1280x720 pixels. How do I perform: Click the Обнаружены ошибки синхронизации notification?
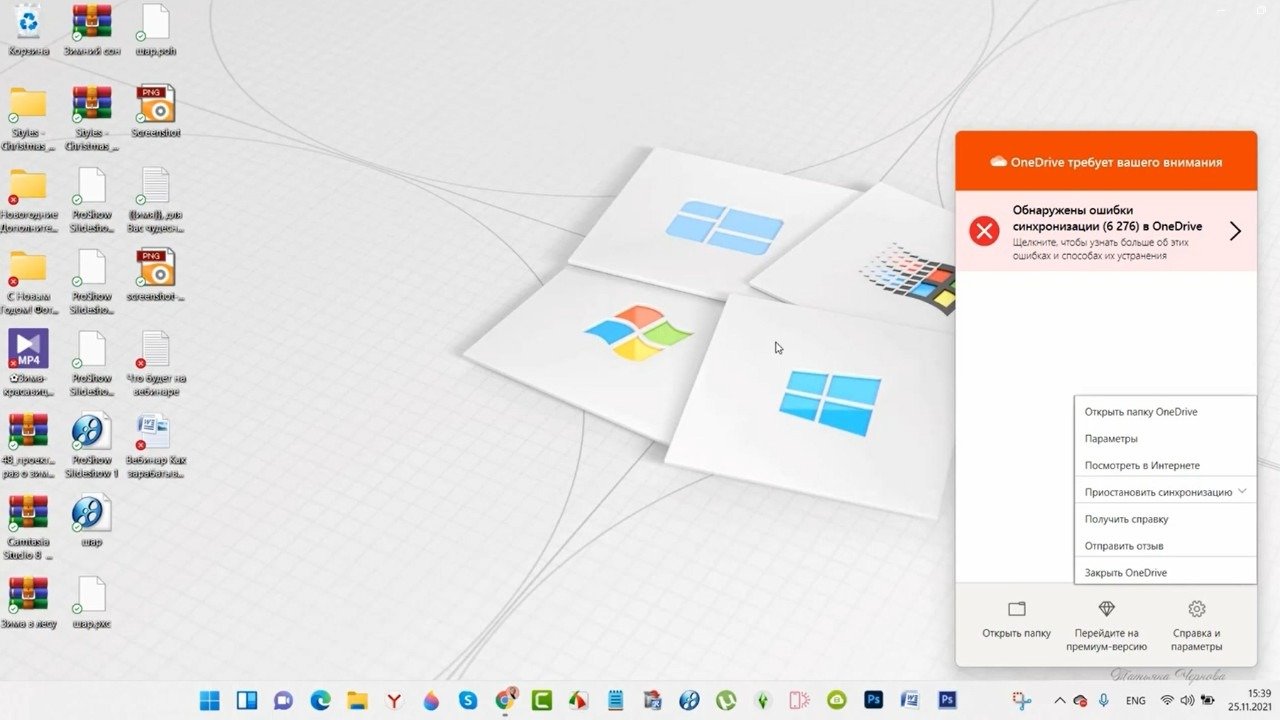(x=1106, y=231)
